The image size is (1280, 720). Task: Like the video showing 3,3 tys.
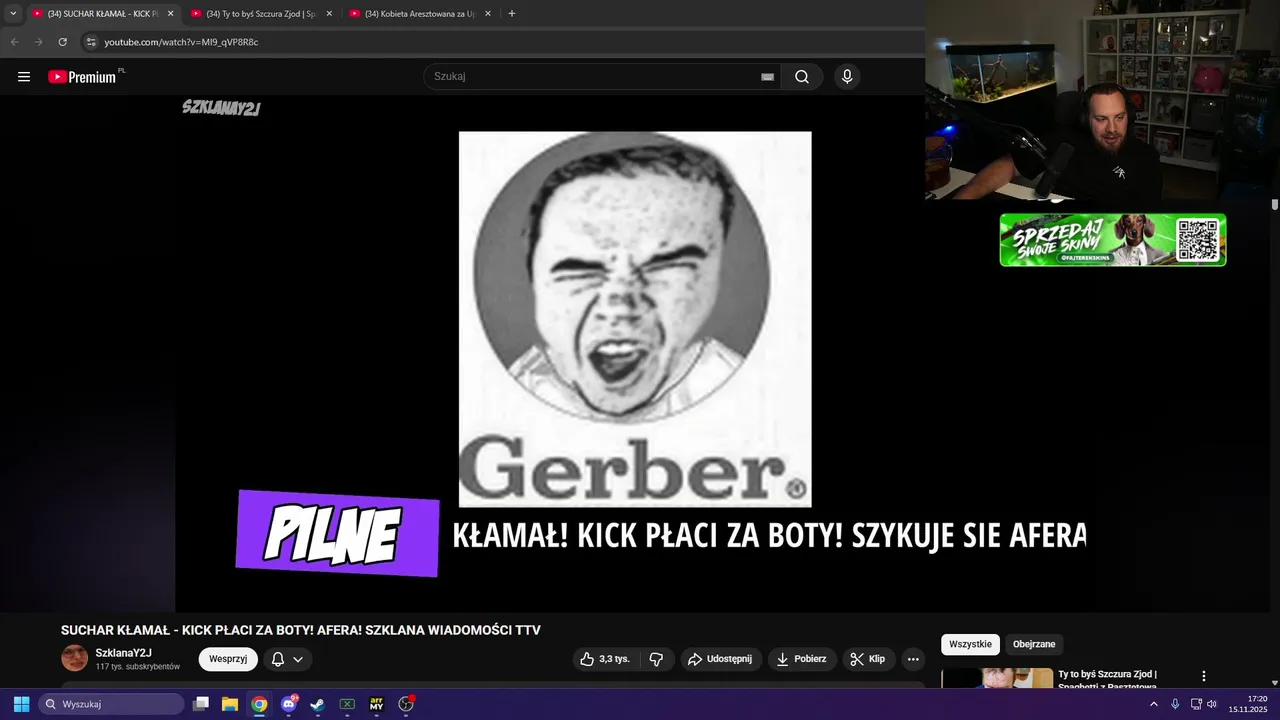pyautogui.click(x=607, y=659)
